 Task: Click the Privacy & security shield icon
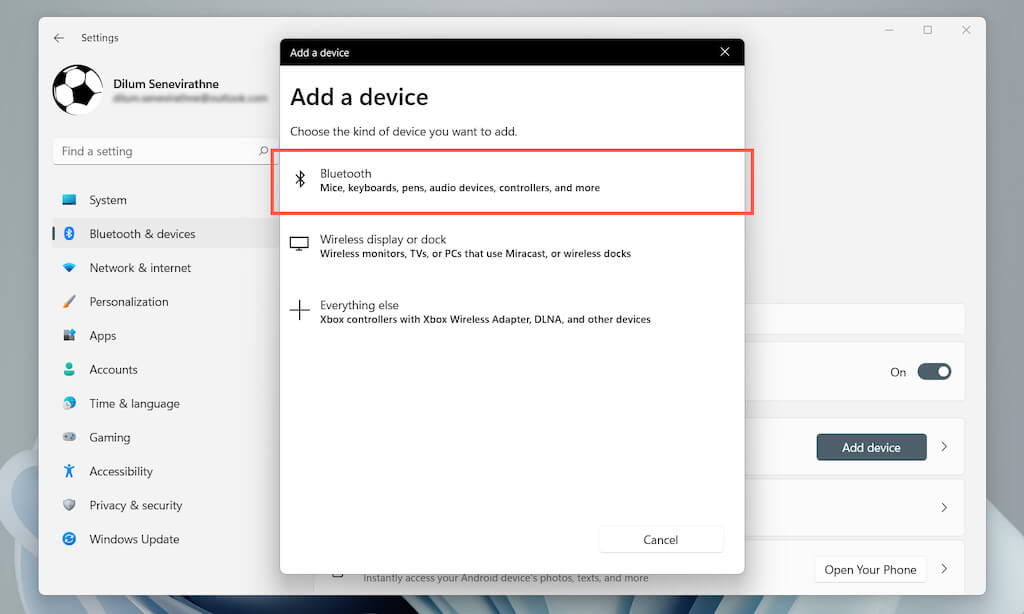[x=69, y=505]
